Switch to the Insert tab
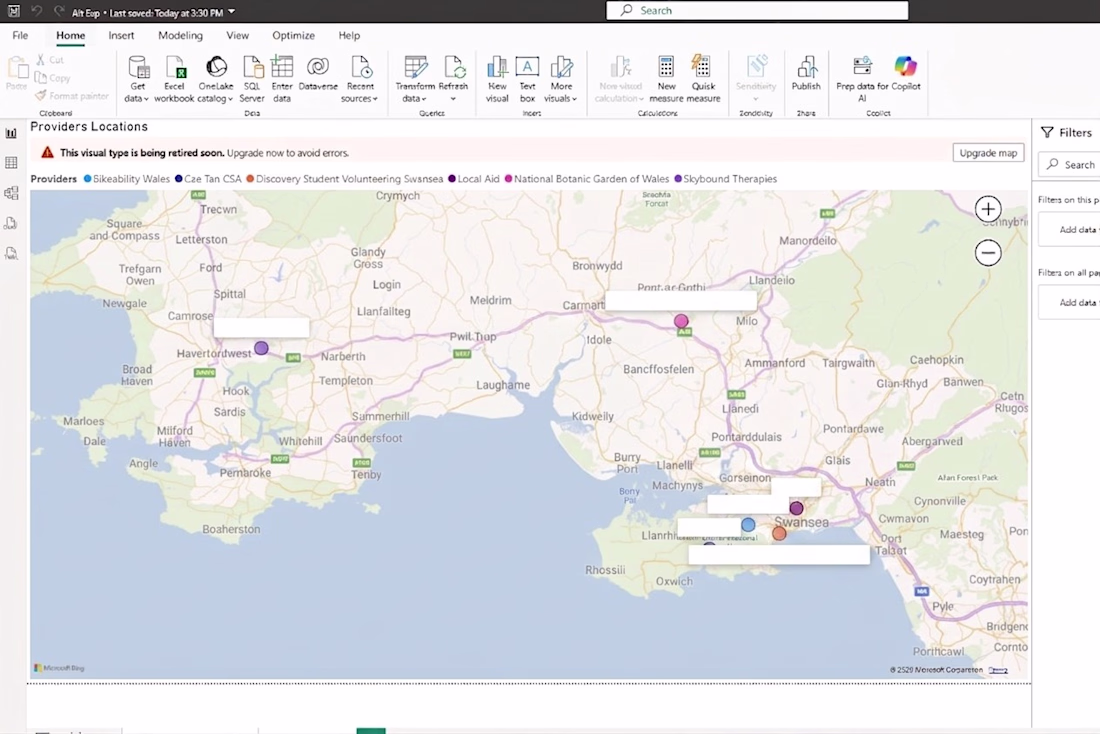Image resolution: width=1100 pixels, height=734 pixels. click(121, 35)
